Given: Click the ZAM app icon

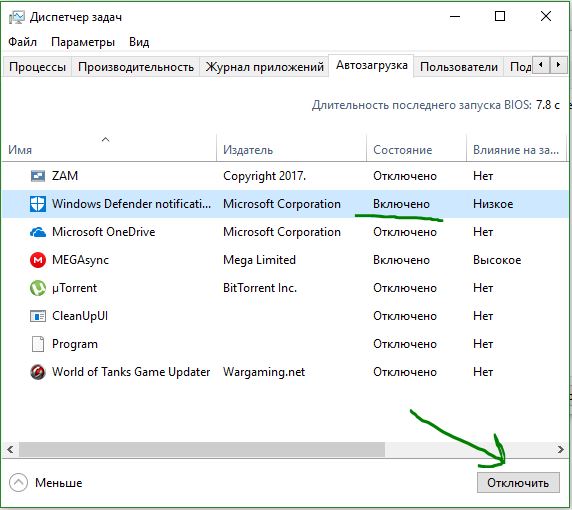Looking at the screenshot, I should coord(38,176).
